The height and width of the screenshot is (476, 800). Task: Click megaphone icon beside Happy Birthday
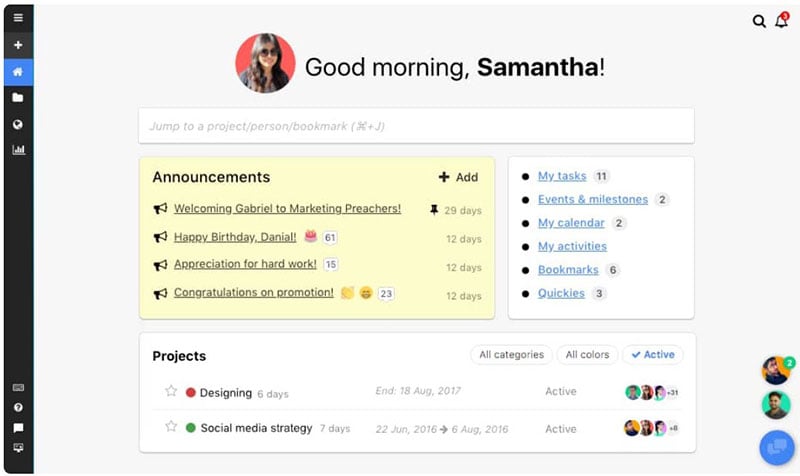click(160, 237)
